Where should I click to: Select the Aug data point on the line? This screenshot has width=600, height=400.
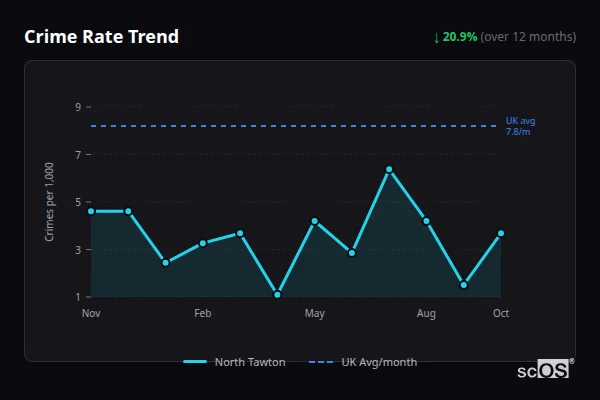click(426, 221)
